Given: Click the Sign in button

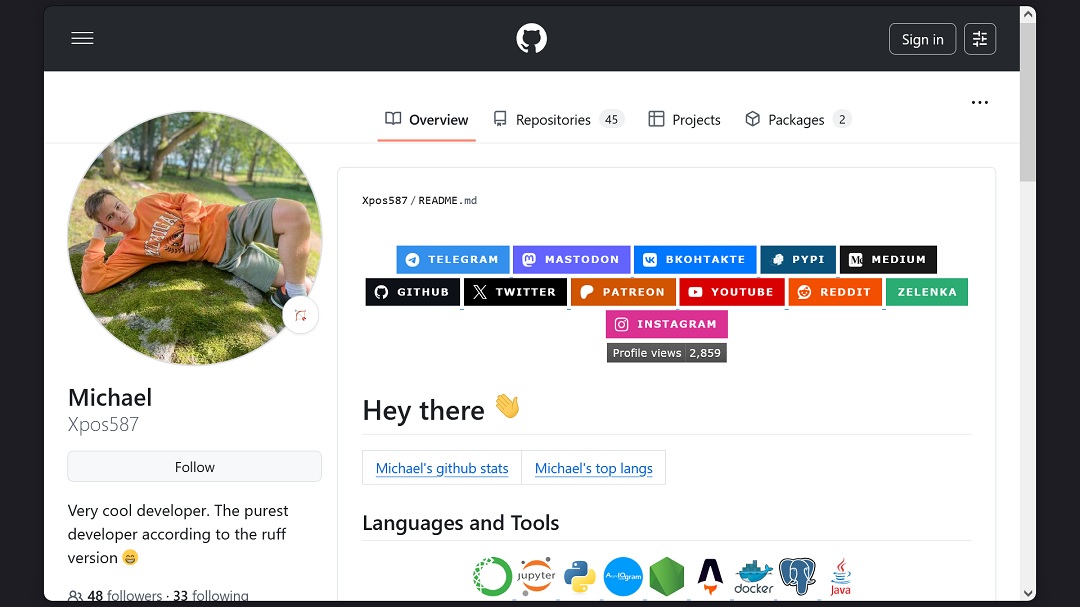Looking at the screenshot, I should click(922, 39).
